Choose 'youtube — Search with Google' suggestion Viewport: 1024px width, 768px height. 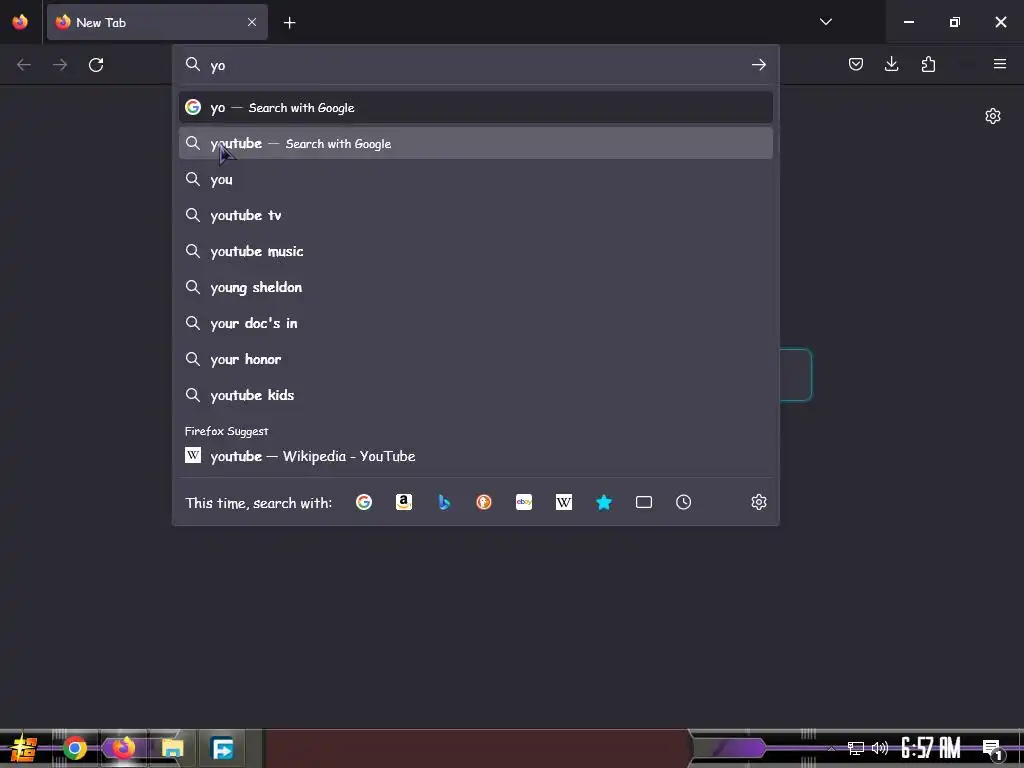coord(475,143)
